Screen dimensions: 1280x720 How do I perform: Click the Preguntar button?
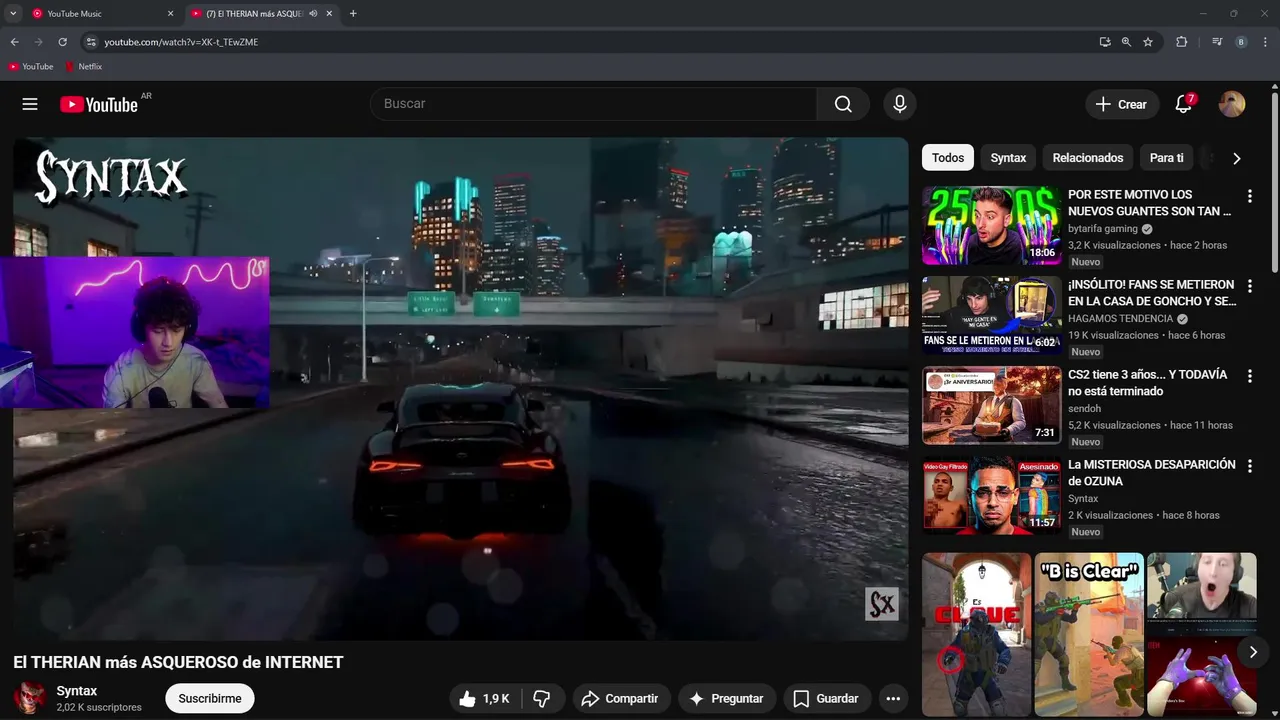click(x=726, y=699)
